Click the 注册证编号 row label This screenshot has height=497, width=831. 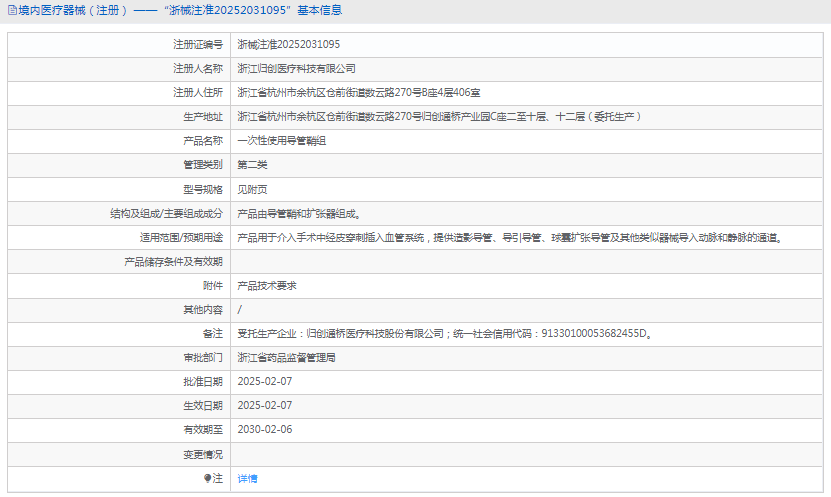pos(198,45)
